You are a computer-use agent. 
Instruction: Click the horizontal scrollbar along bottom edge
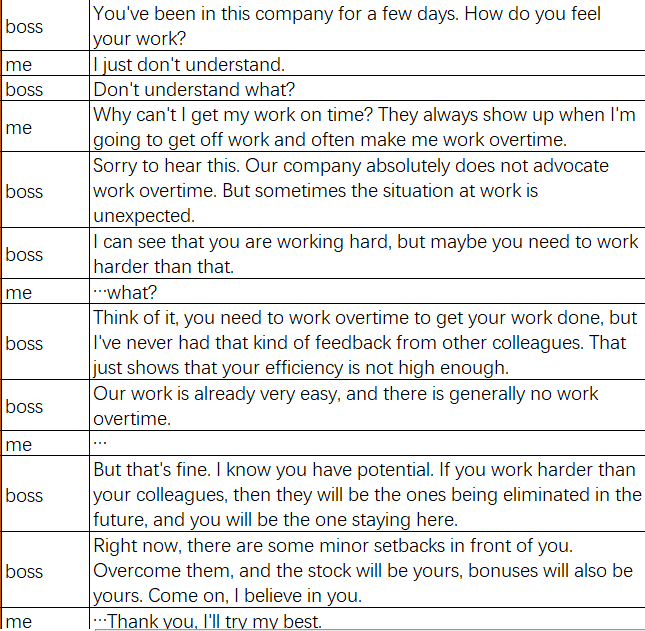pos(370,629)
